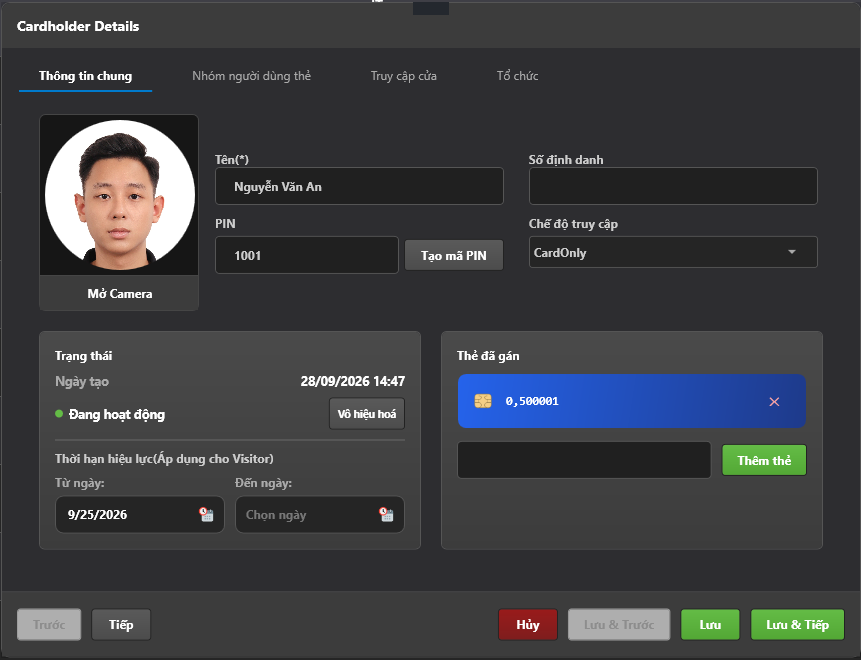Expand the Chế độ truy cập dropdown arrow
Viewport: 861px width, 660px height.
coord(792,252)
